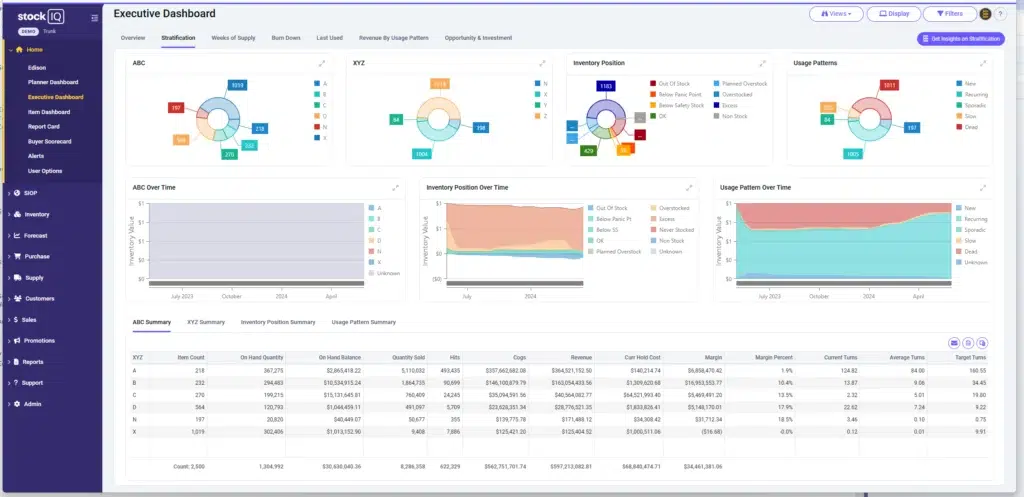Click the Supply truck icon
The image size is (1024, 497).
tap(17, 278)
